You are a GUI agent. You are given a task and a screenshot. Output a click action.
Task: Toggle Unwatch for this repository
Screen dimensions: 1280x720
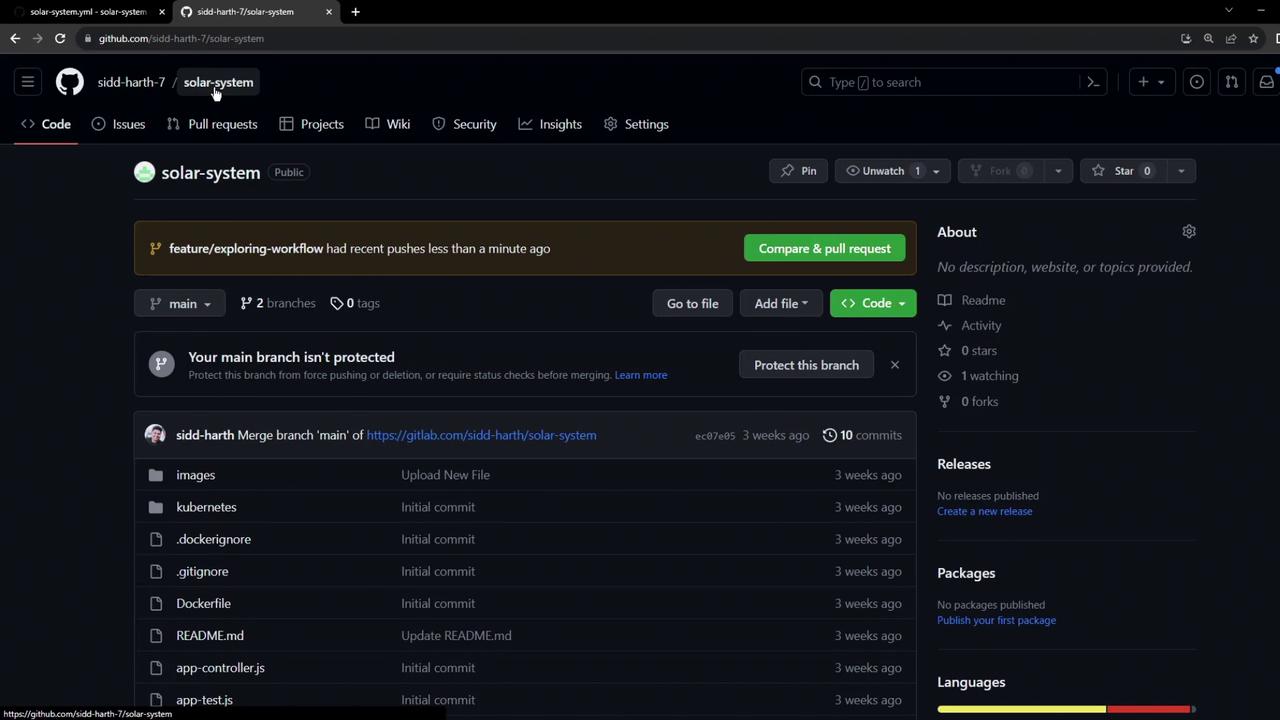[x=882, y=171]
